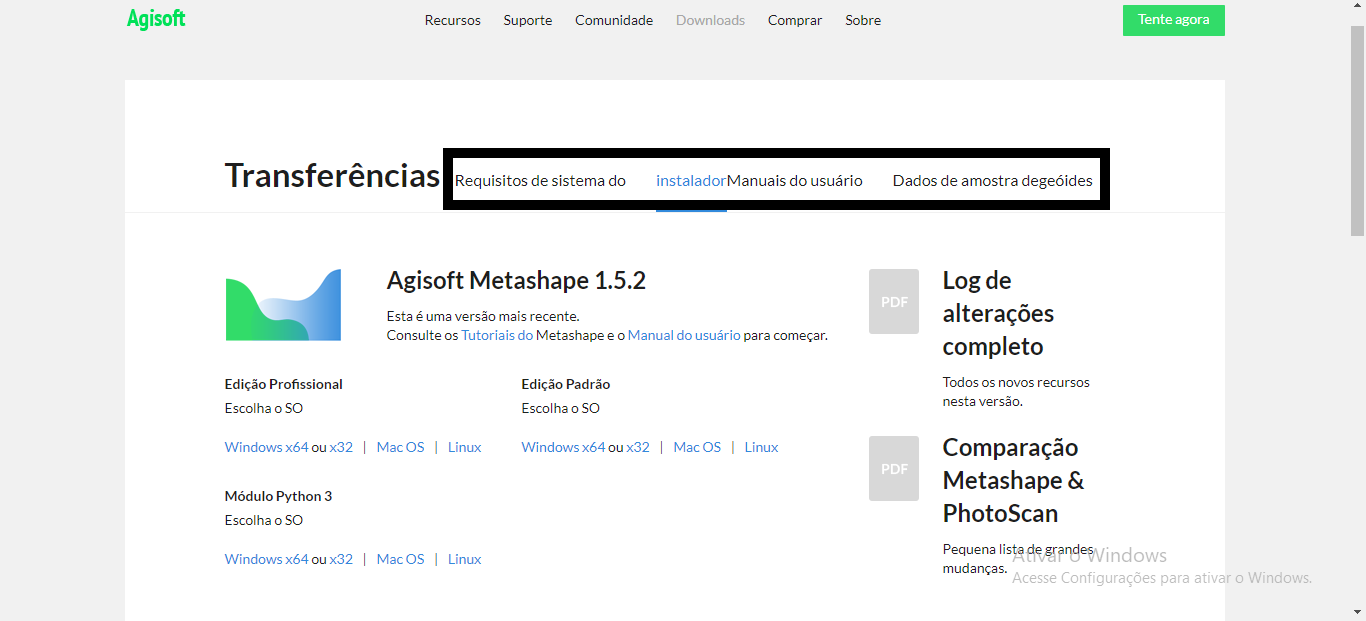Click the Edição Padrão label

pos(566,385)
